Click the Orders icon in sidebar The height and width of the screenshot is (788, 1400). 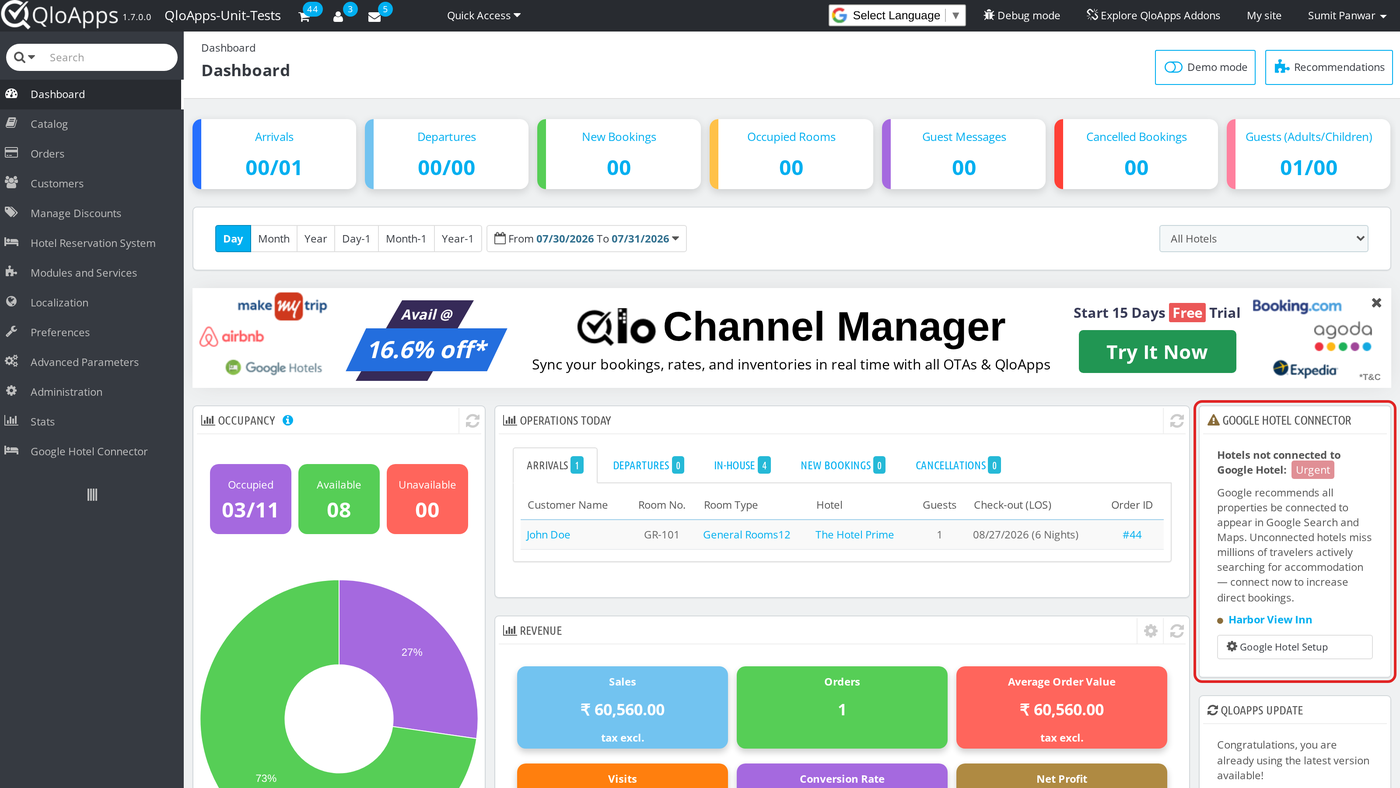click(11, 154)
